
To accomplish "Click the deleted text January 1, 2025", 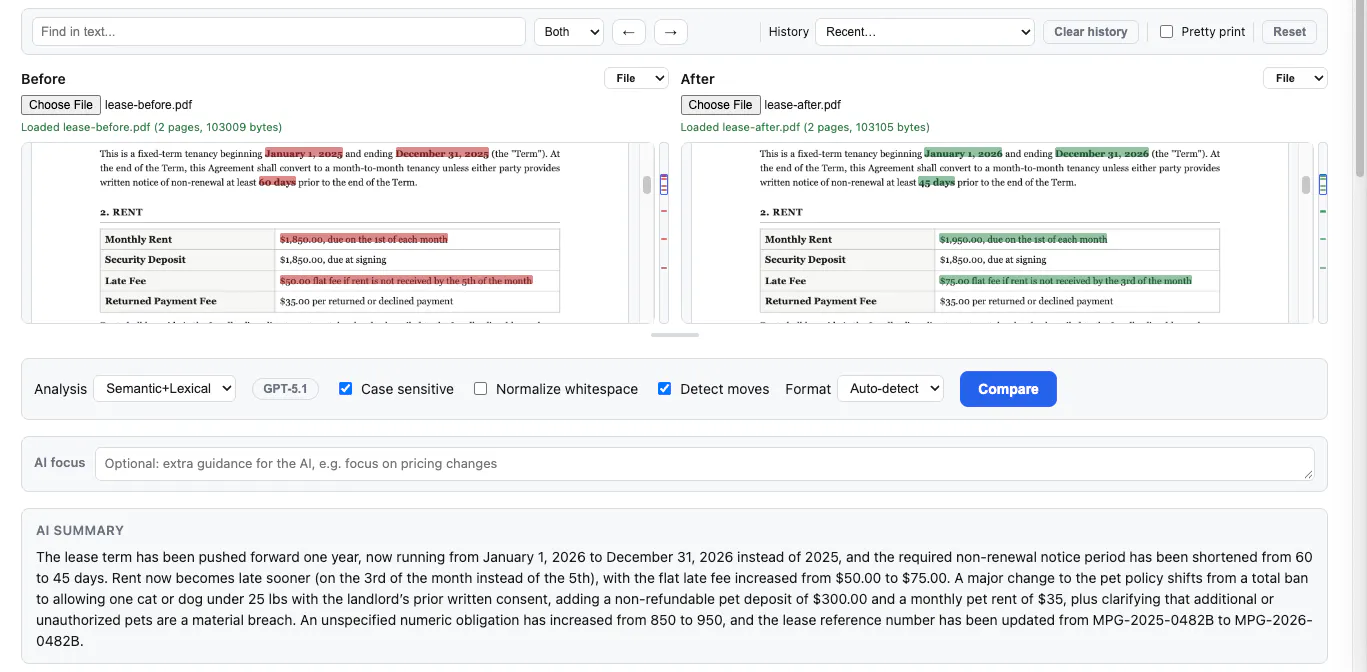I will coord(304,154).
